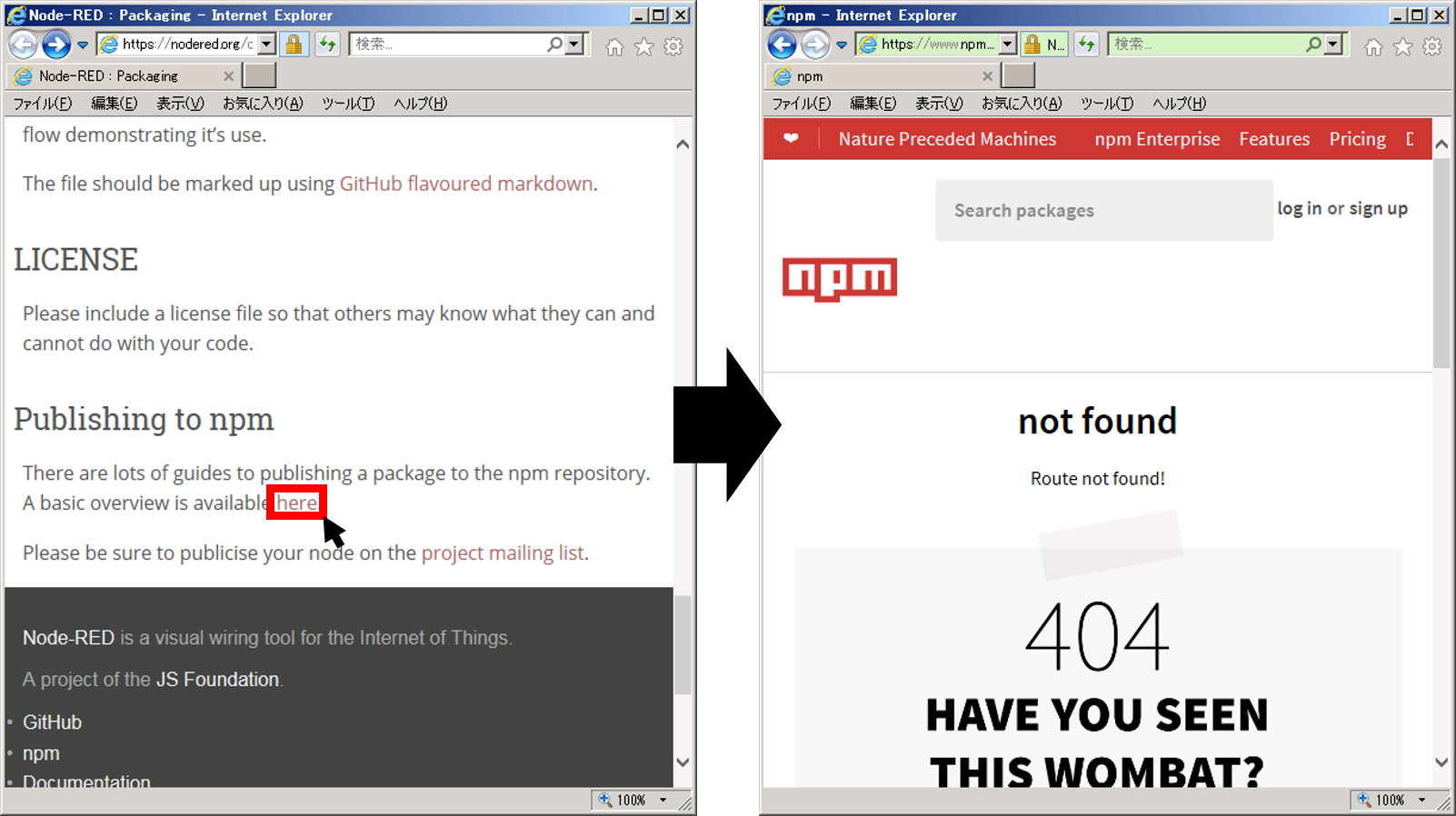This screenshot has width=1456, height=816.
Task: Open JS Foundation footer link
Action: tap(217, 680)
